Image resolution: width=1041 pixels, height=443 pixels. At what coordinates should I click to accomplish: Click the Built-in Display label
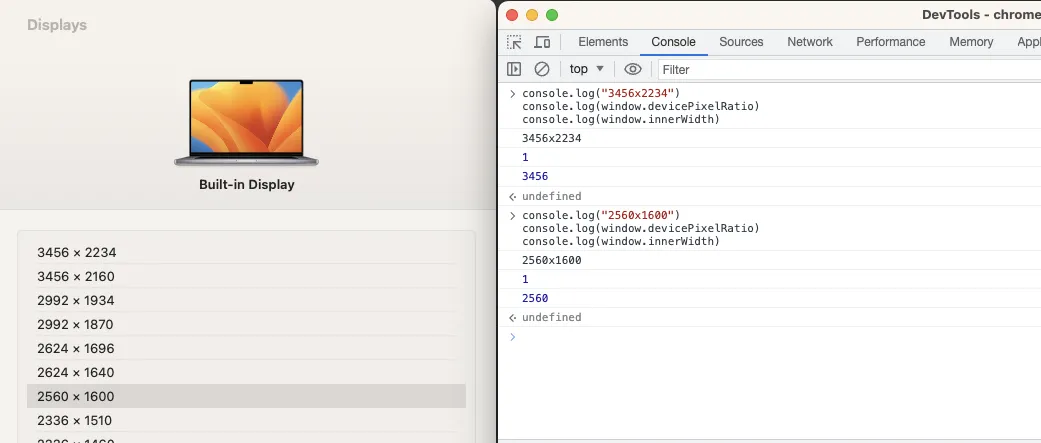tap(246, 185)
